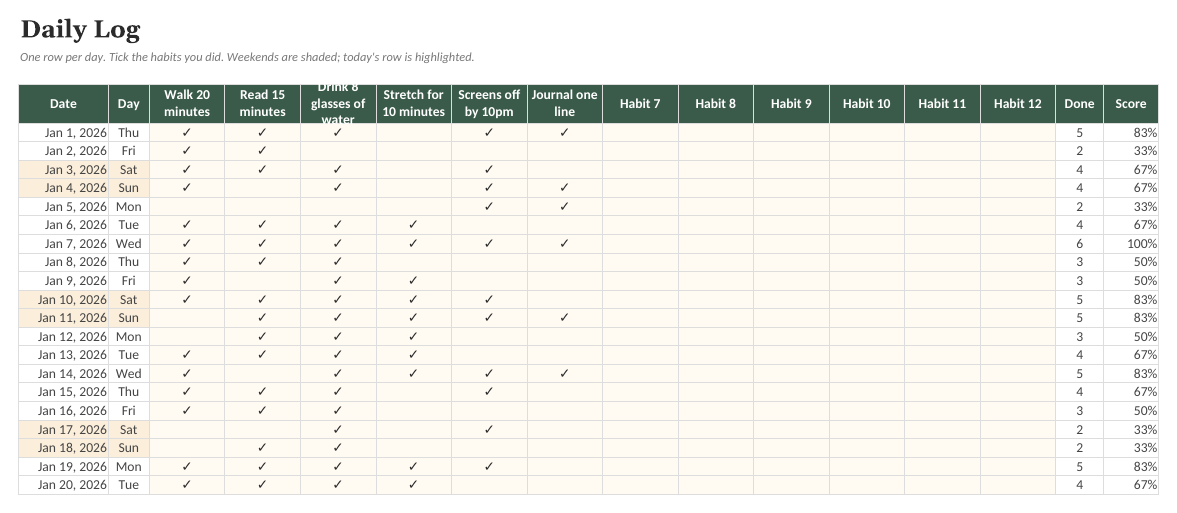Select the Jan 1, 2026 date cell
Viewport: 1177px width, 513px height.
[x=63, y=132]
